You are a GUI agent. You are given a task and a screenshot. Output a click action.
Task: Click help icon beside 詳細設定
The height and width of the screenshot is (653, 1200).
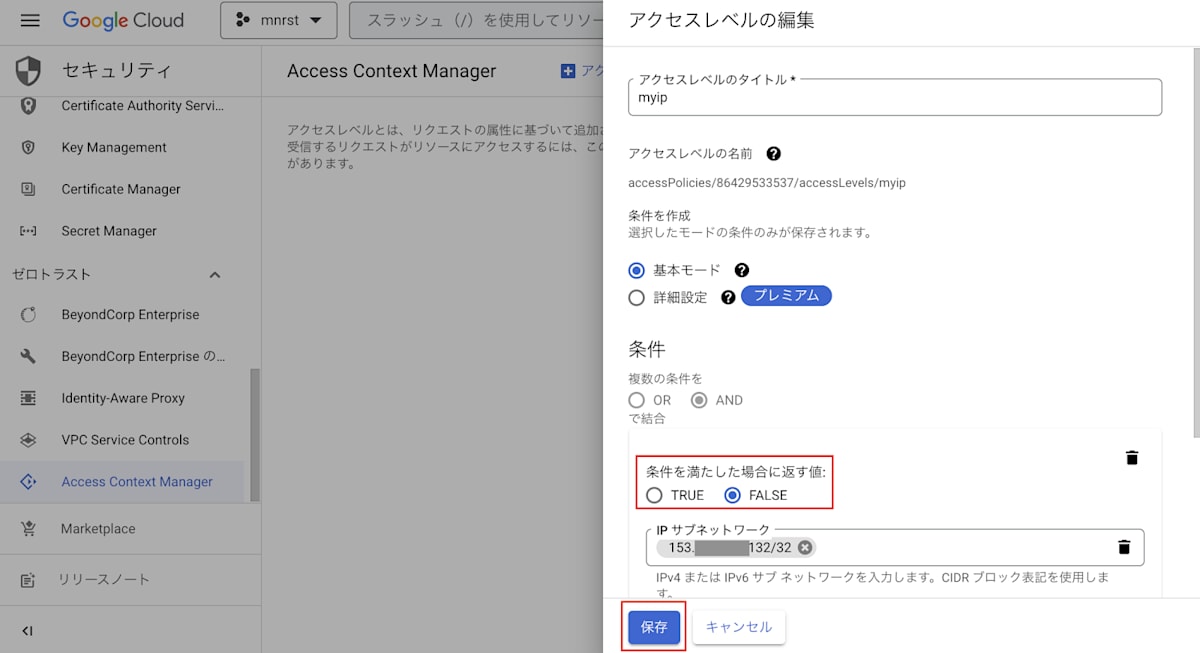pos(728,297)
